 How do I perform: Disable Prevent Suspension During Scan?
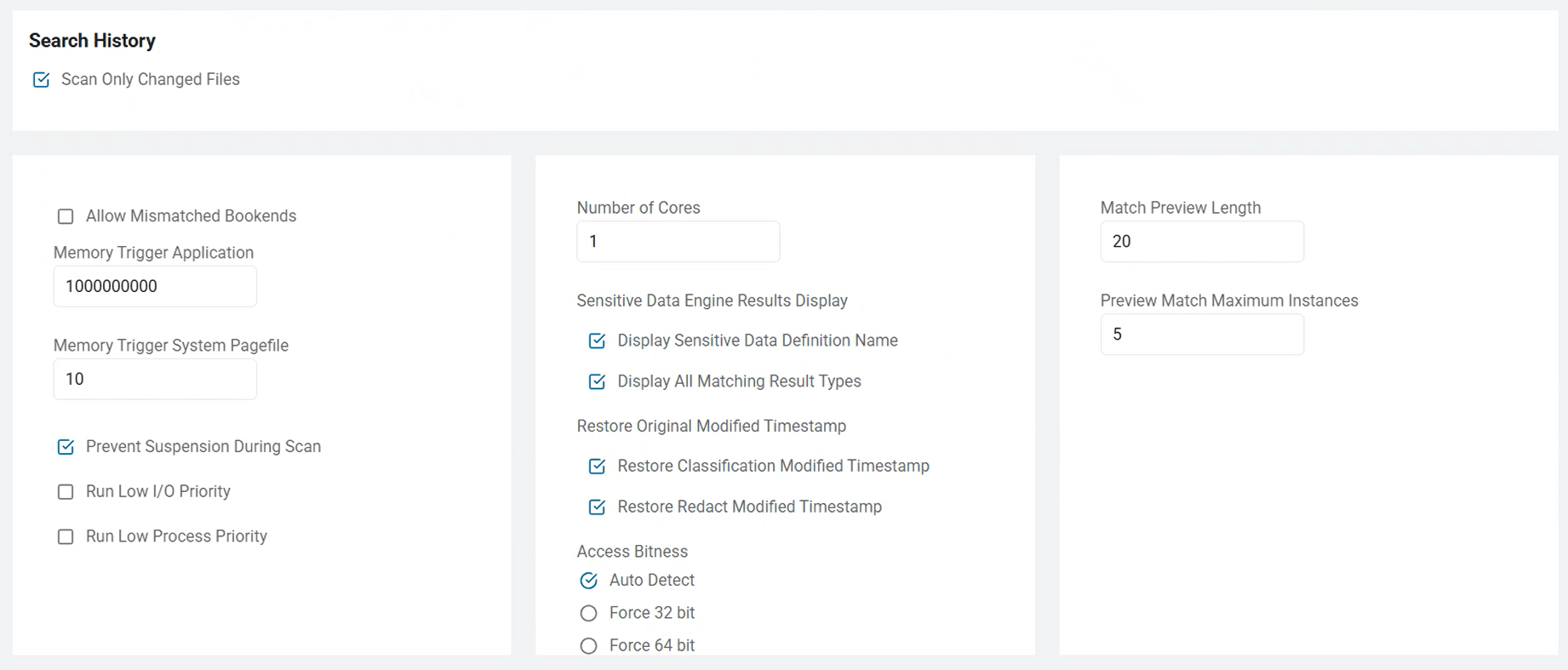tap(66, 448)
